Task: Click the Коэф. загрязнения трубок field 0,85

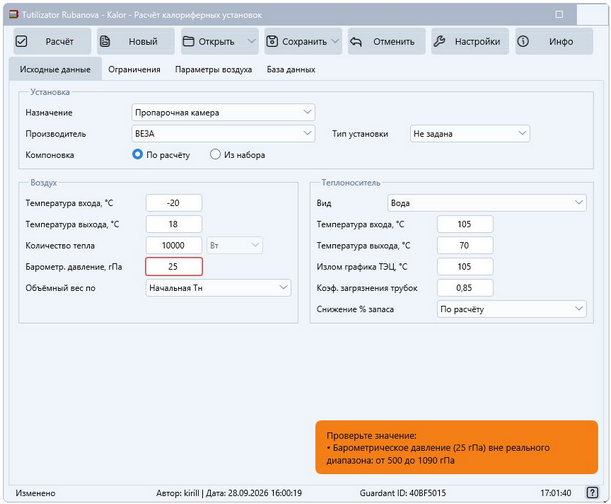Action: (465, 288)
